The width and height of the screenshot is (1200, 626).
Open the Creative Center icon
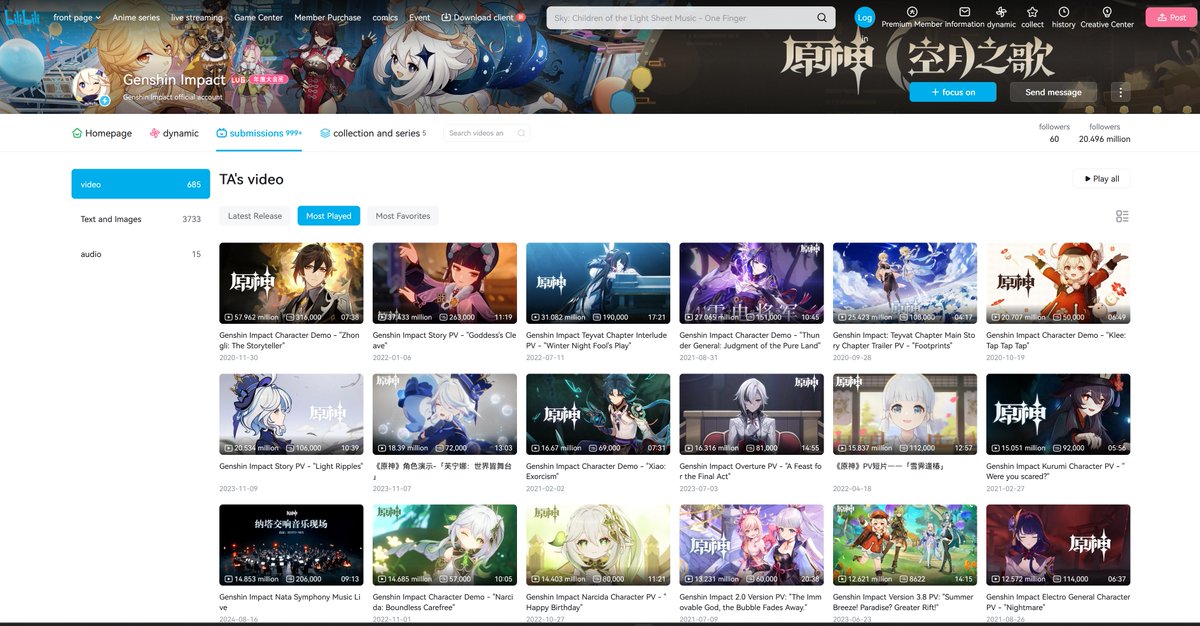click(x=1107, y=12)
